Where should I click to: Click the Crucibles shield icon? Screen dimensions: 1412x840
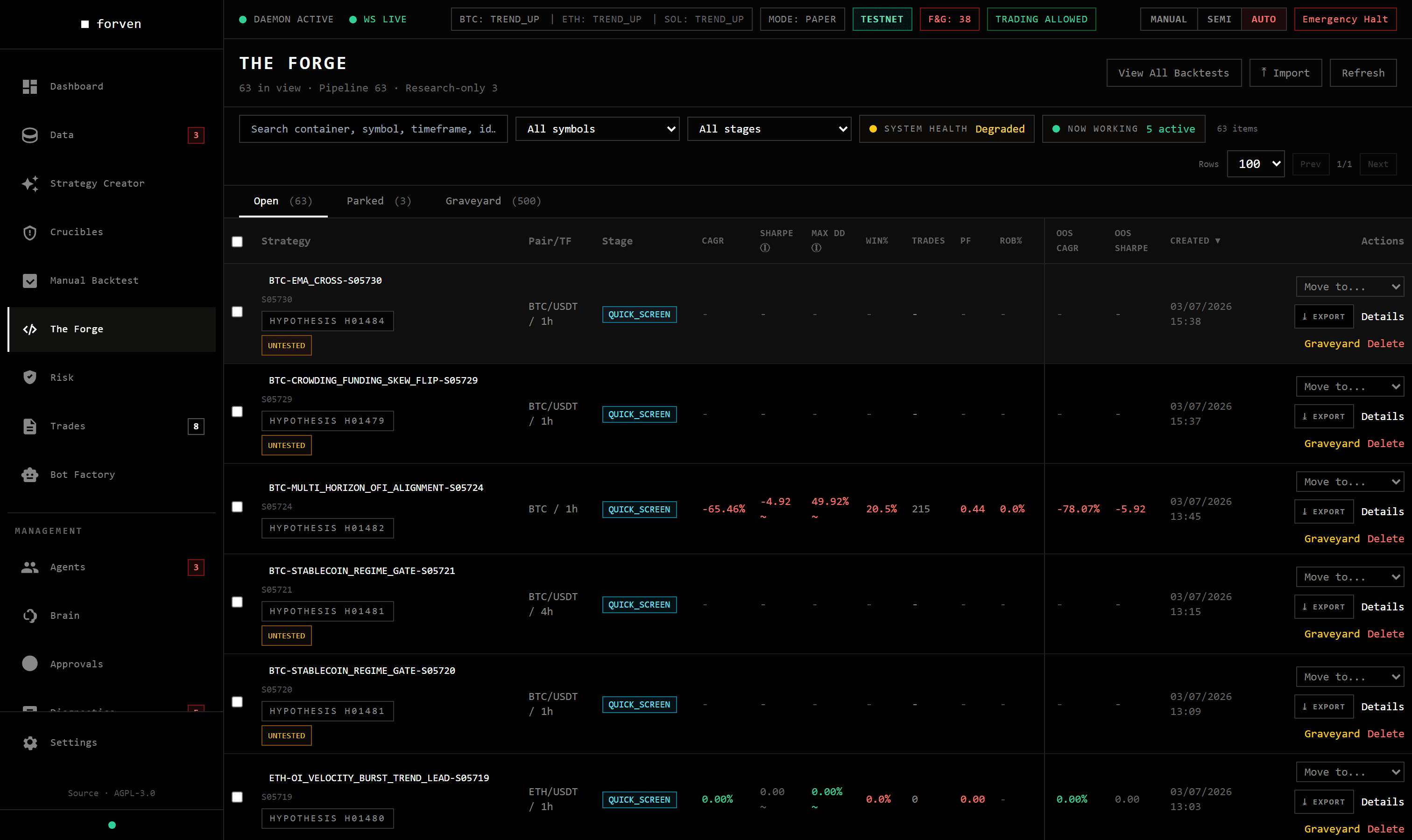[x=29, y=233]
